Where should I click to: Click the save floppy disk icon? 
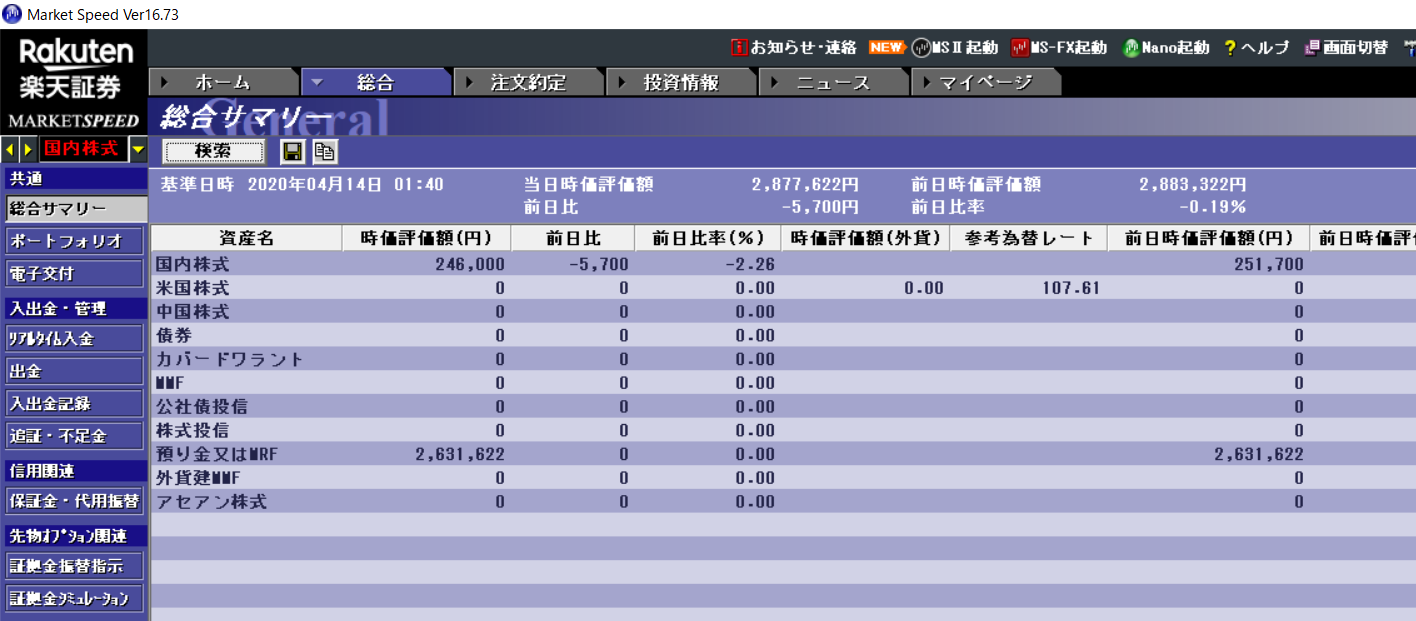(x=293, y=151)
